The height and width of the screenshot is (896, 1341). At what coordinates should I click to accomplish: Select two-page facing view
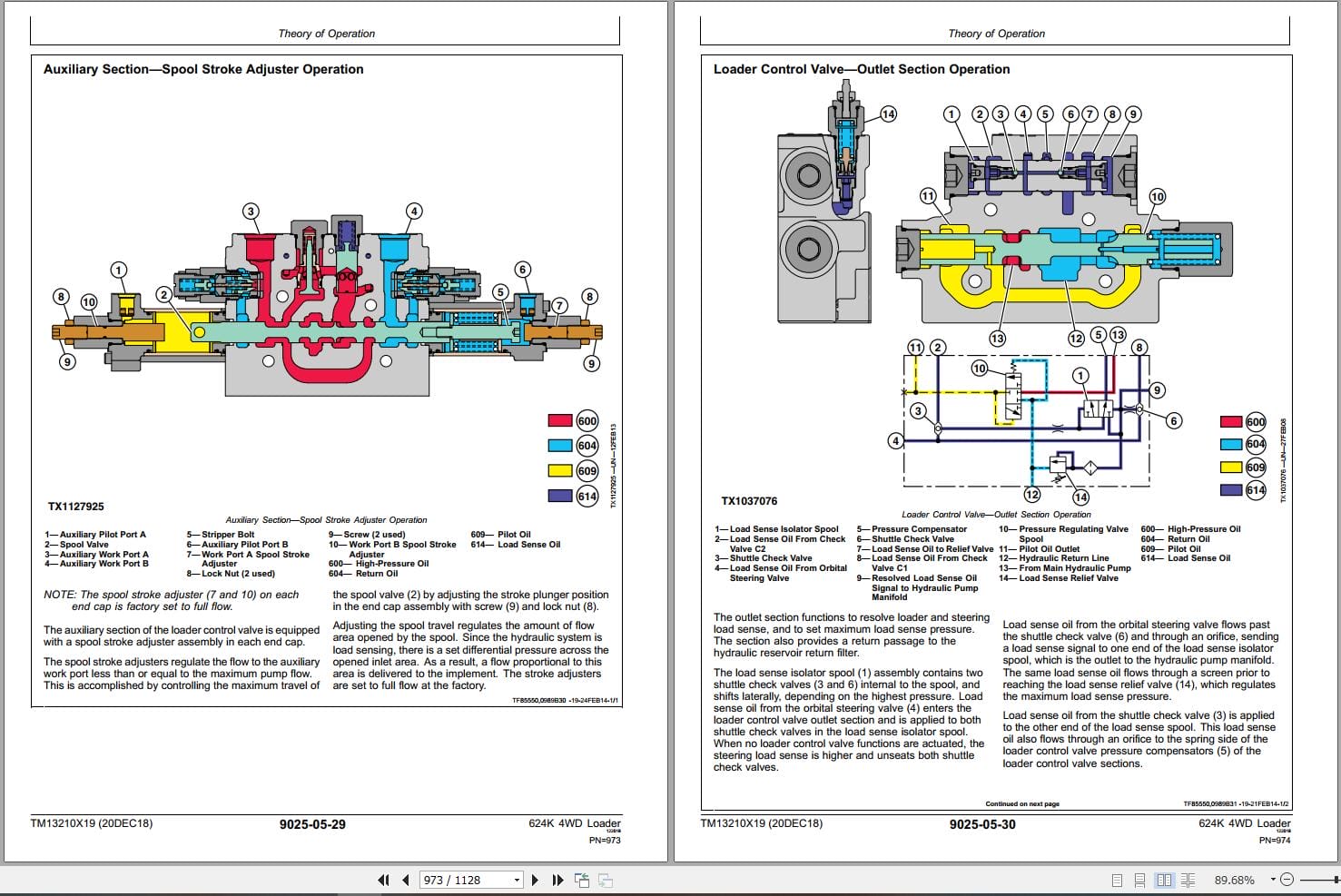tap(1164, 880)
